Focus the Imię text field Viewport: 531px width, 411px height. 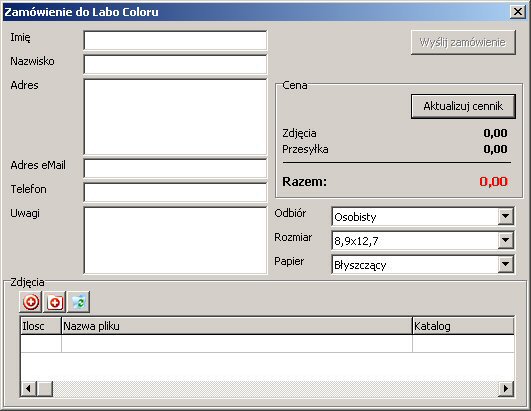coord(175,40)
